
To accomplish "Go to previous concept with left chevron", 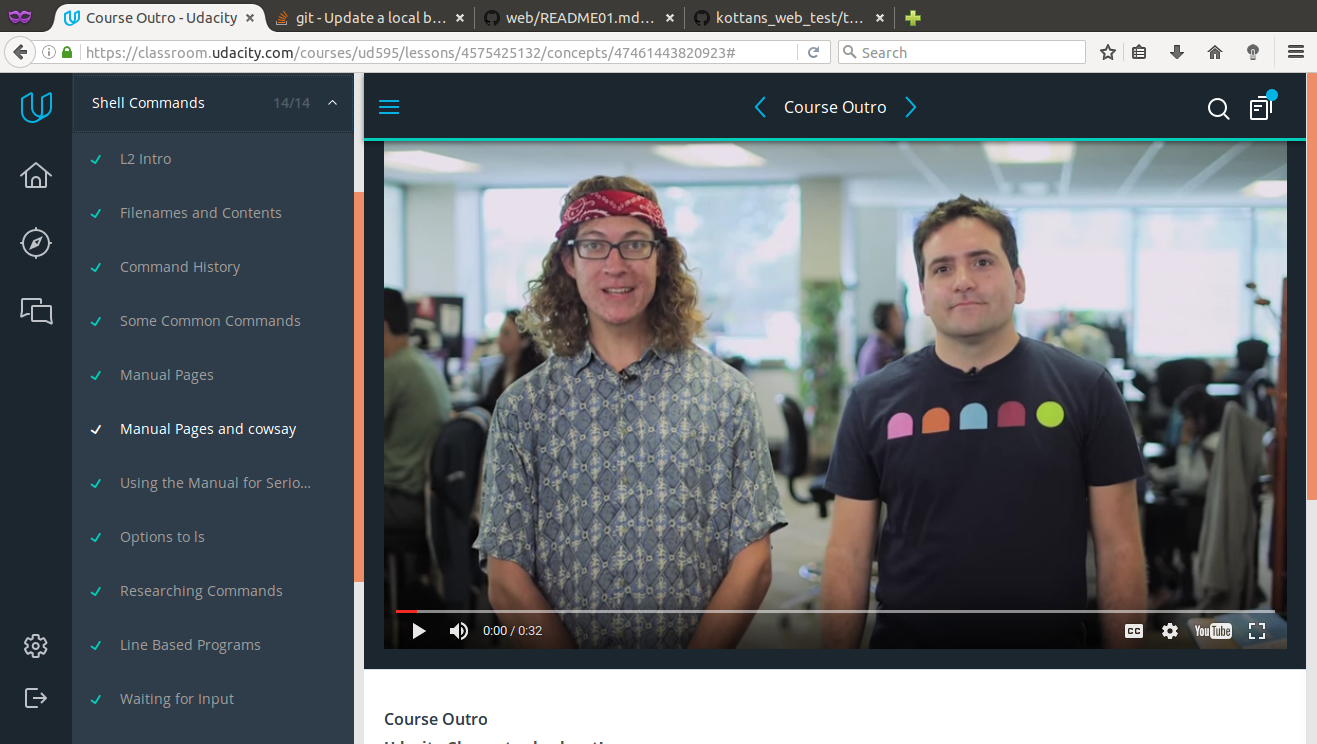I will point(760,107).
